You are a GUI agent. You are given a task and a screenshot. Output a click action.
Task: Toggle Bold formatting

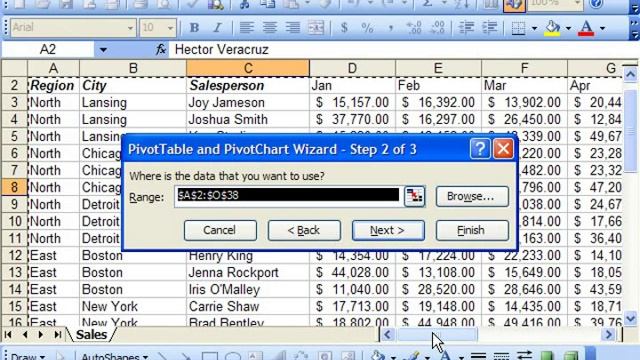[195, 28]
